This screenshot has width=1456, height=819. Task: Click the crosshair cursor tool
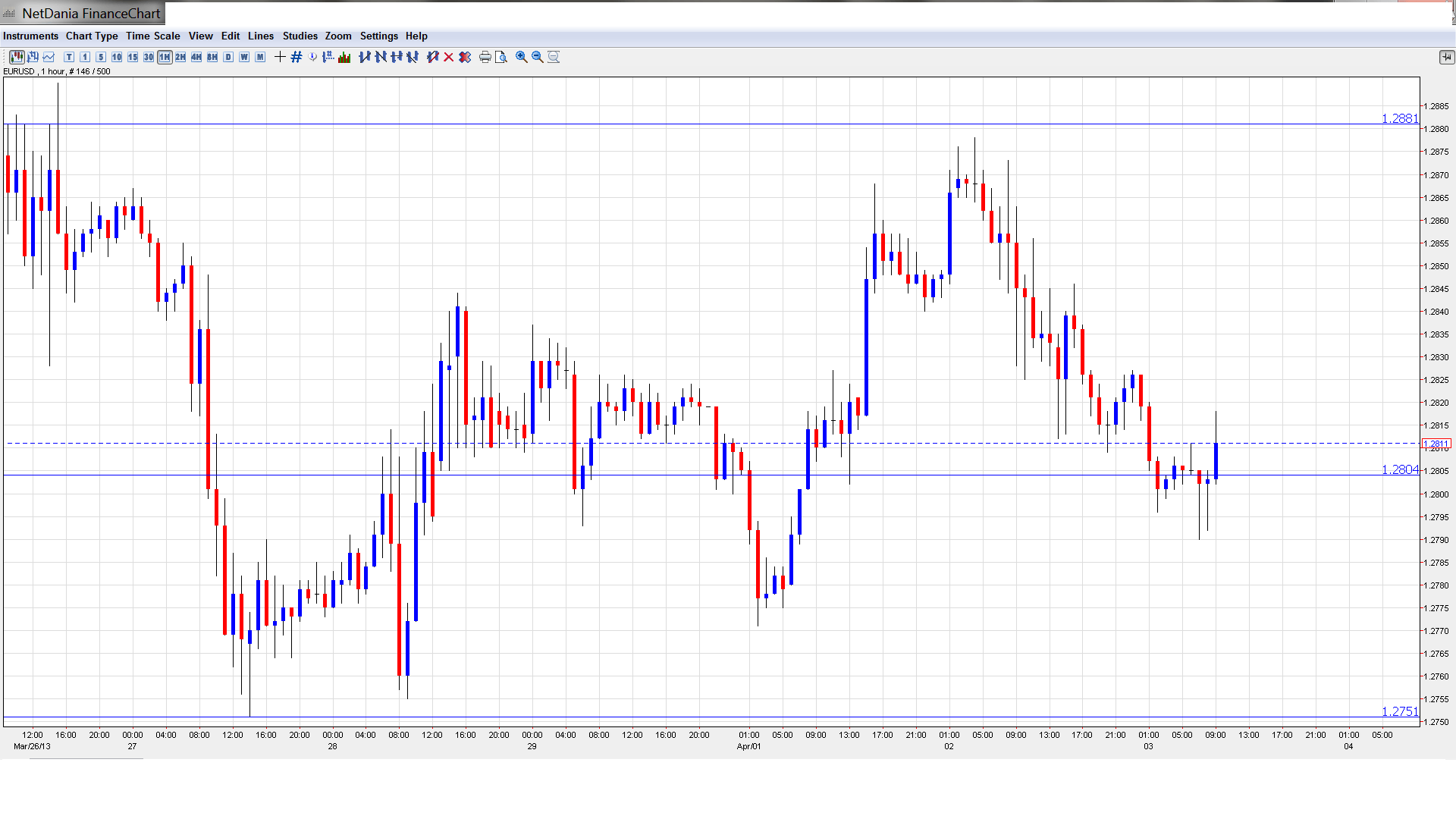coord(280,57)
